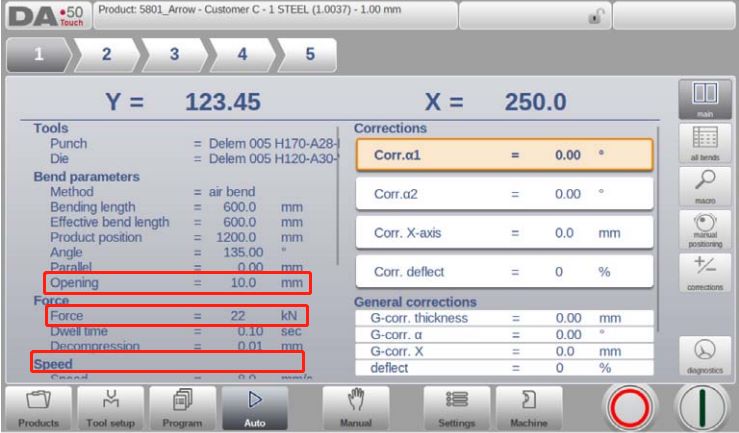This screenshot has width=739, height=433.
Task: Click the Opening 10.0 value
Action: pos(243,283)
